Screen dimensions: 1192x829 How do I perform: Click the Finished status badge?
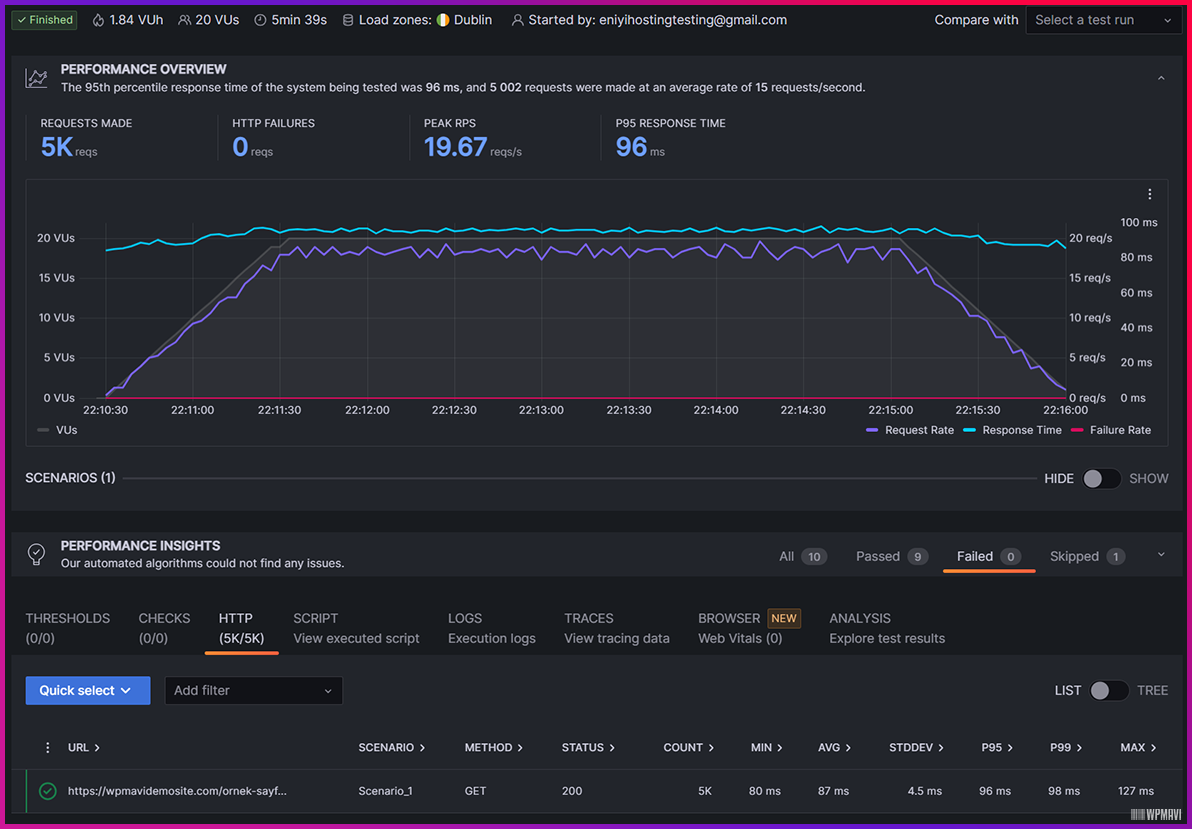tap(45, 20)
